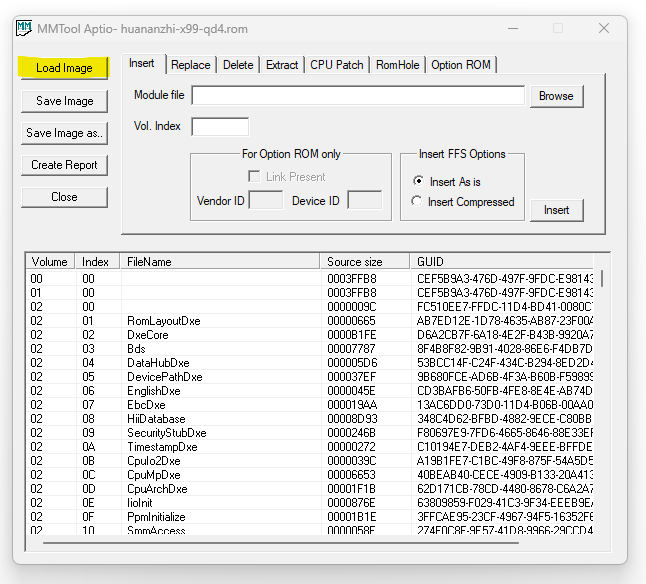Select the EnglishDxe row

[310, 391]
